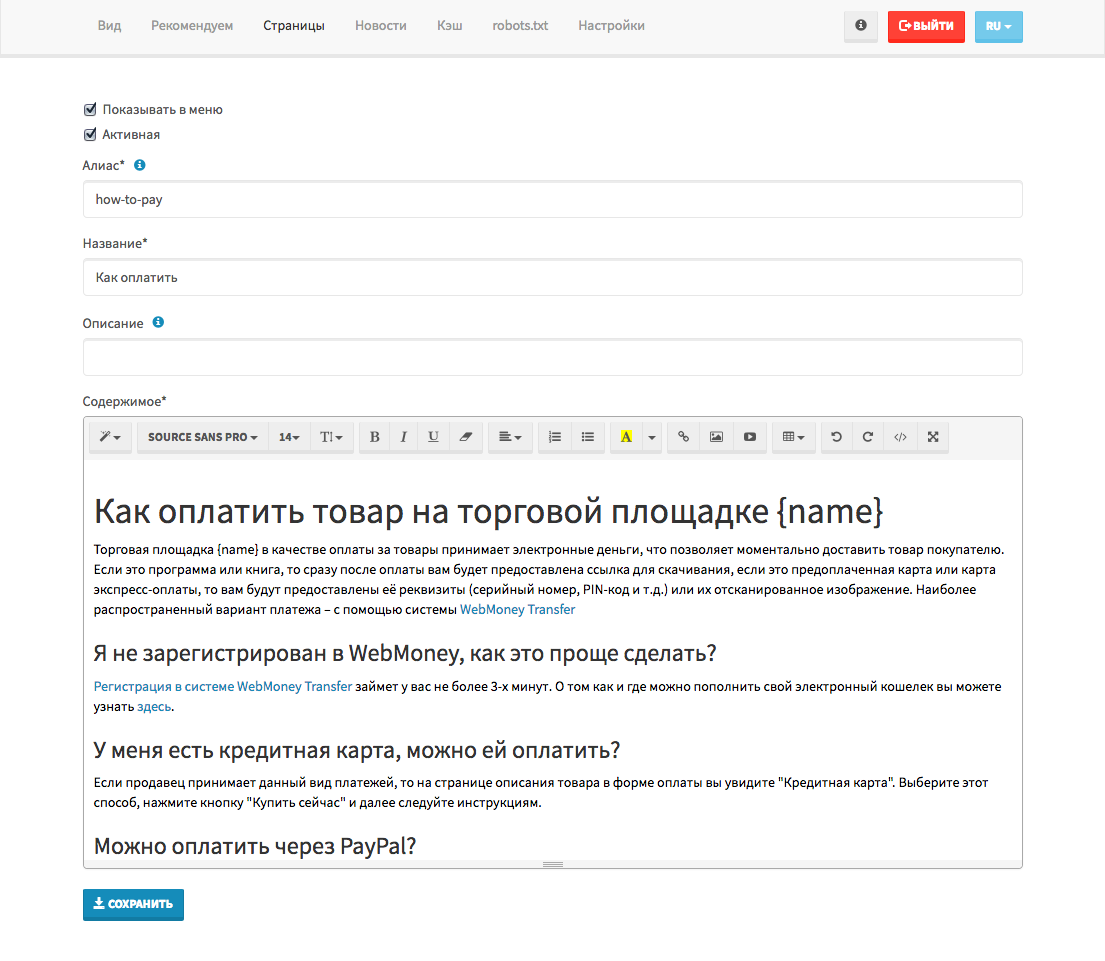Apply italic formatting in the editor
1105x961 pixels.
click(404, 438)
